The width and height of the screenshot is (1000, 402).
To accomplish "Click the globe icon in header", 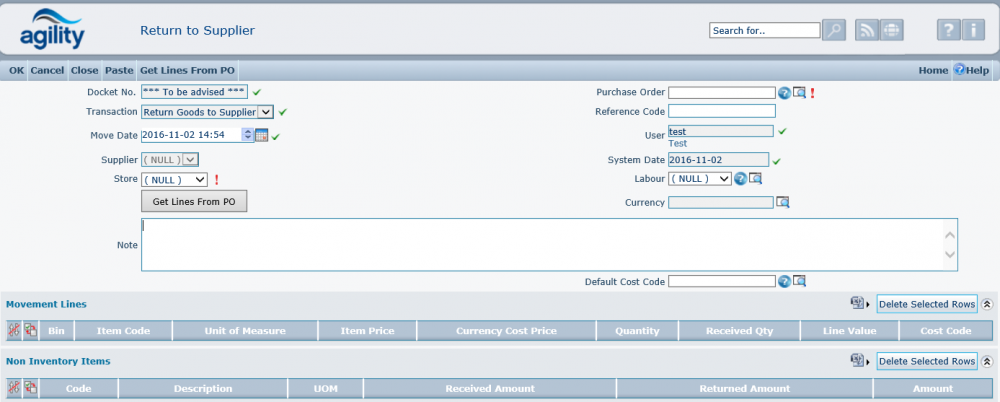I will (x=890, y=30).
